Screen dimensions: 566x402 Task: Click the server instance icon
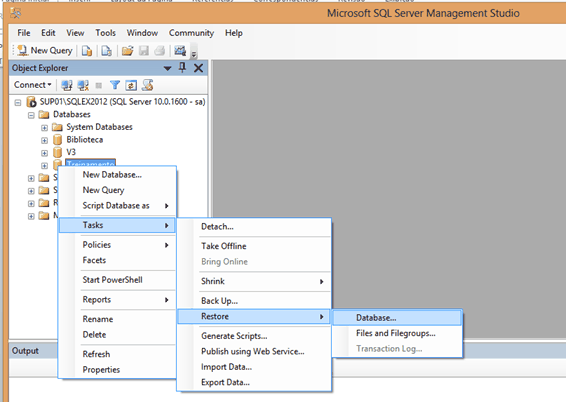coord(31,102)
